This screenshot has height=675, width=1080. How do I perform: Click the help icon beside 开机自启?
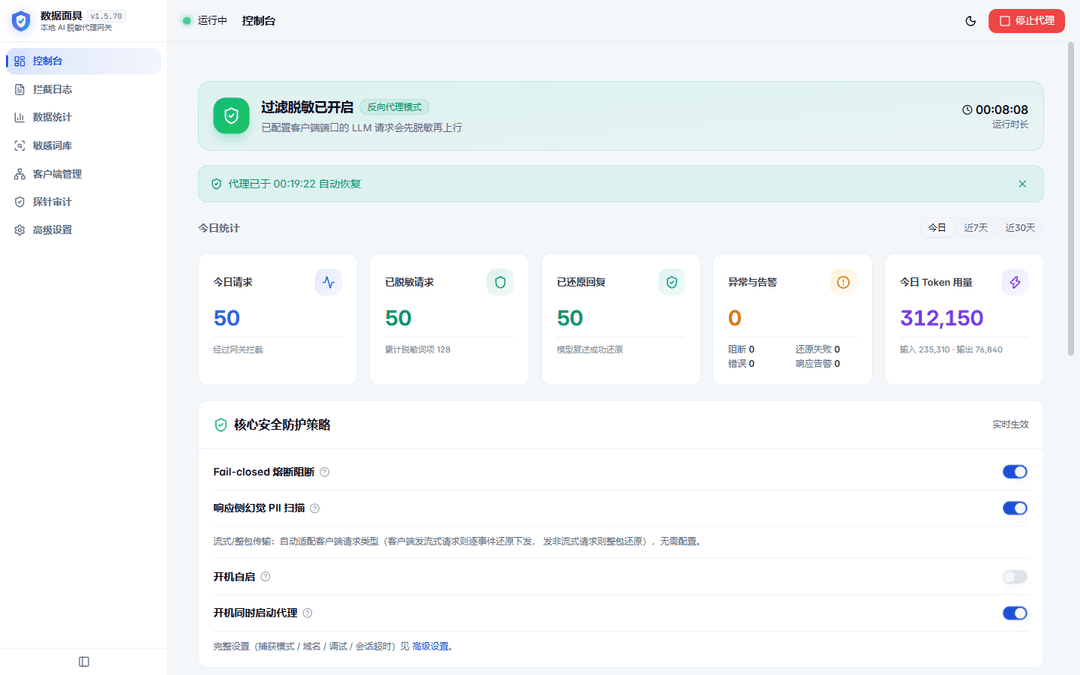[265, 577]
